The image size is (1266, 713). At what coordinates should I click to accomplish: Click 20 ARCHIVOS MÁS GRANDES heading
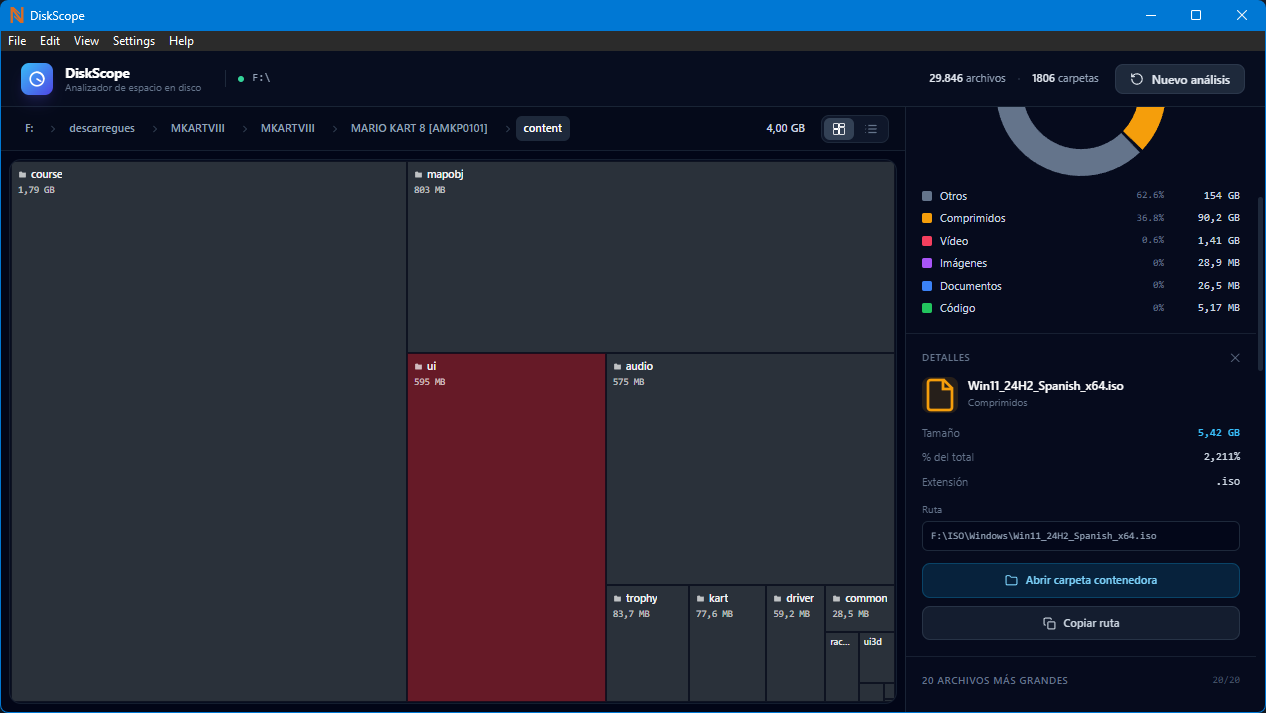[x=995, y=681]
